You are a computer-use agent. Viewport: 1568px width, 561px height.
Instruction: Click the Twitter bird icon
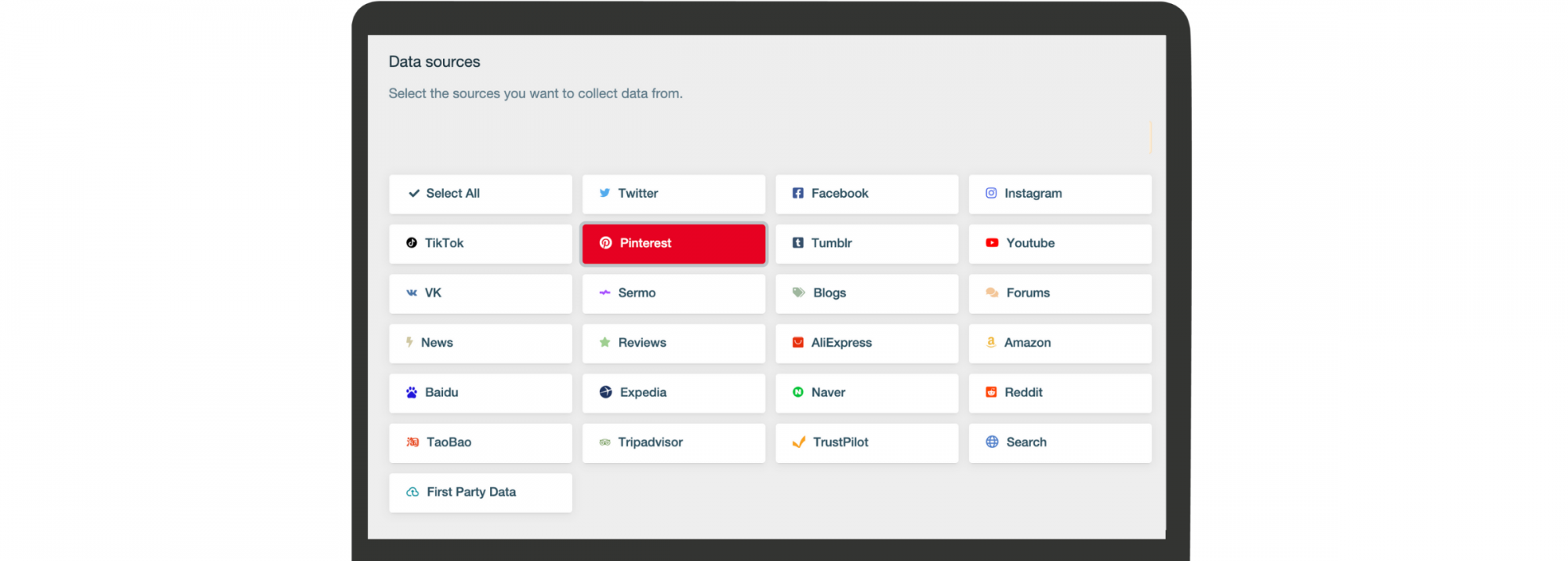coord(604,193)
